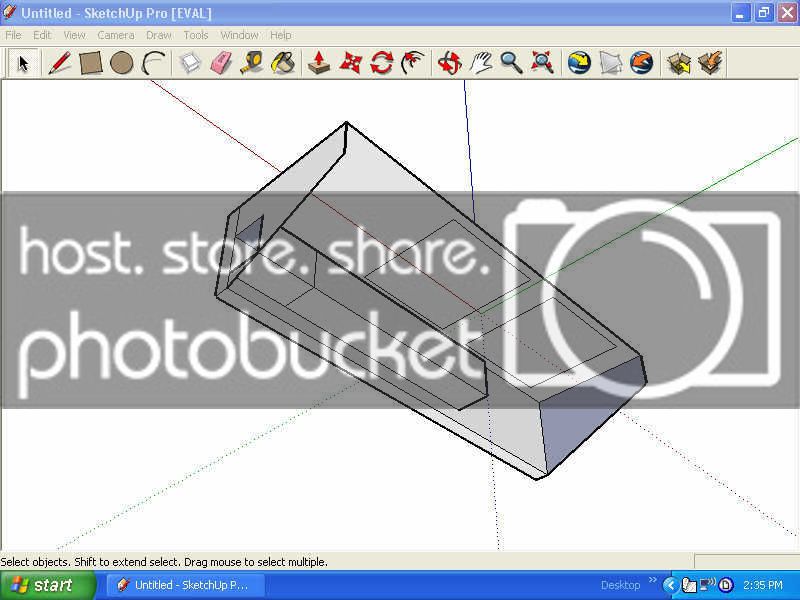Open the Tools menu
800x600 pixels.
tap(196, 35)
